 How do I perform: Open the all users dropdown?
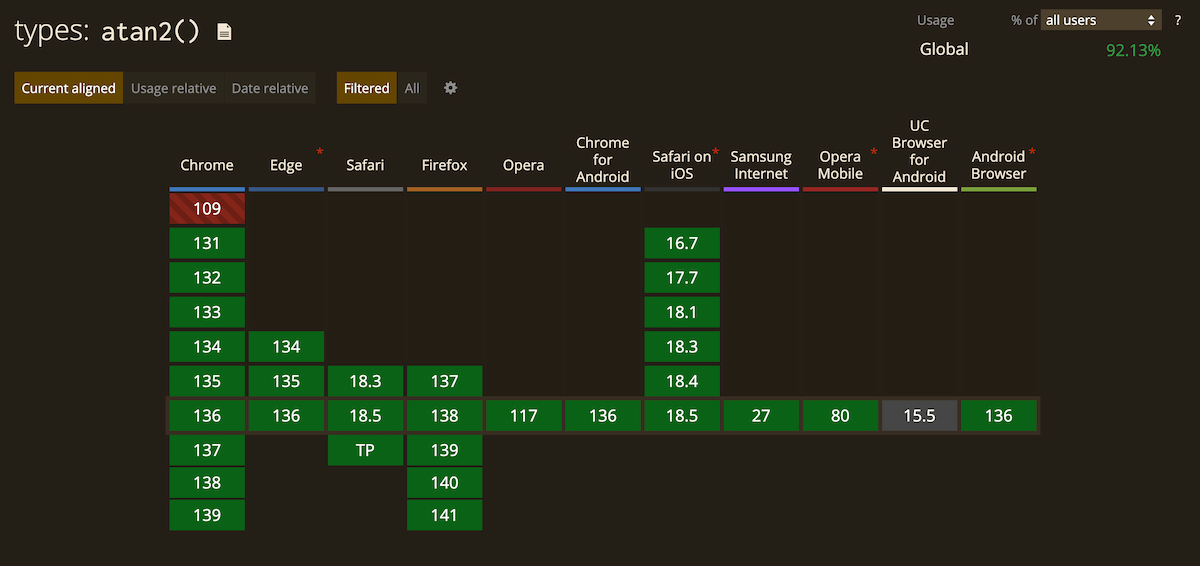coord(1099,20)
